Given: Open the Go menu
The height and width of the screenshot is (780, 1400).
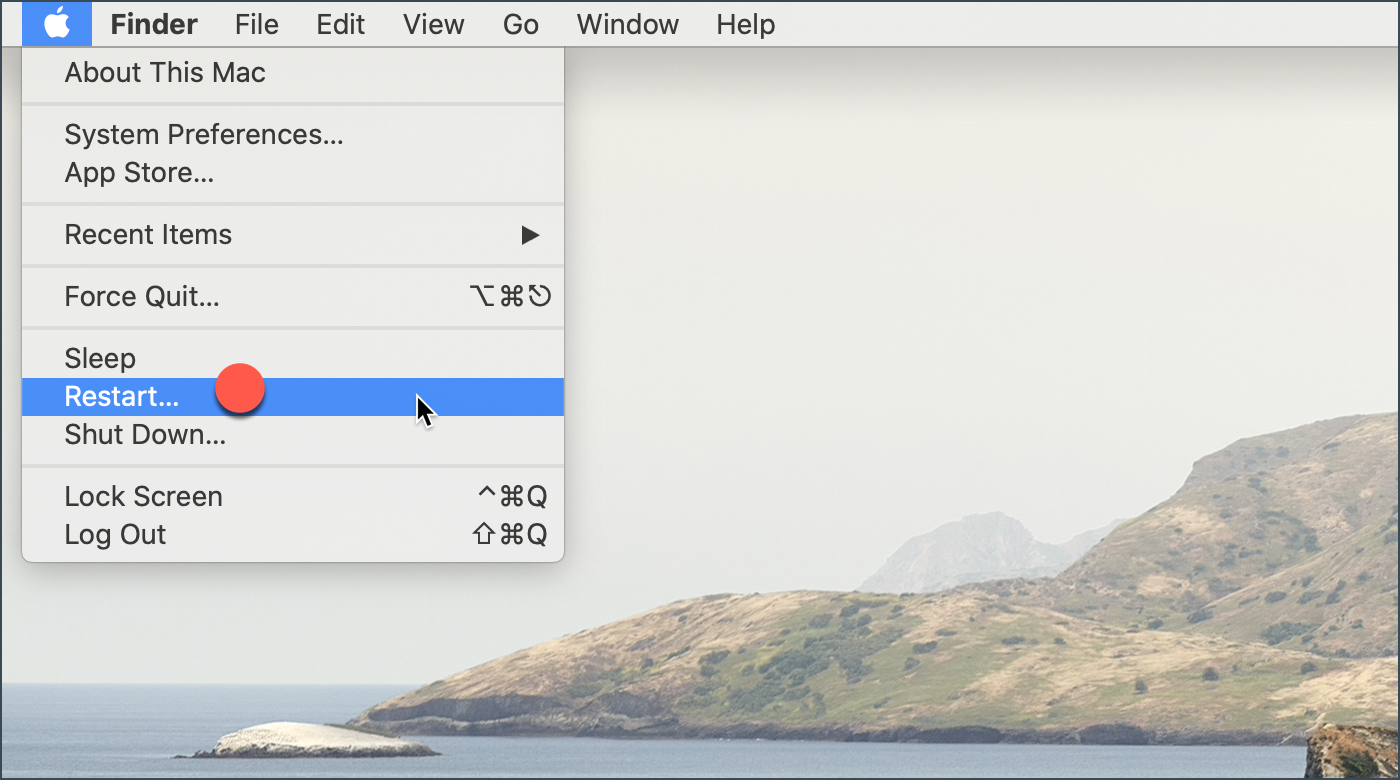Looking at the screenshot, I should tap(521, 24).
